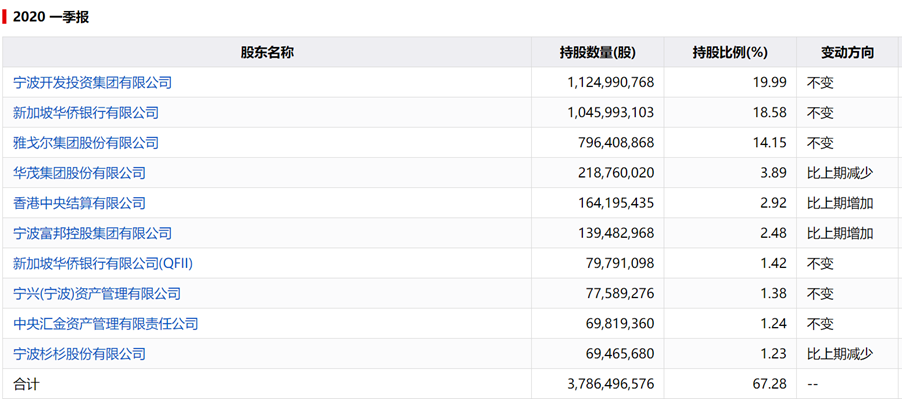Viewport: 902px width, 399px height.
Task: Select share count 79,791,098
Action: (620, 263)
